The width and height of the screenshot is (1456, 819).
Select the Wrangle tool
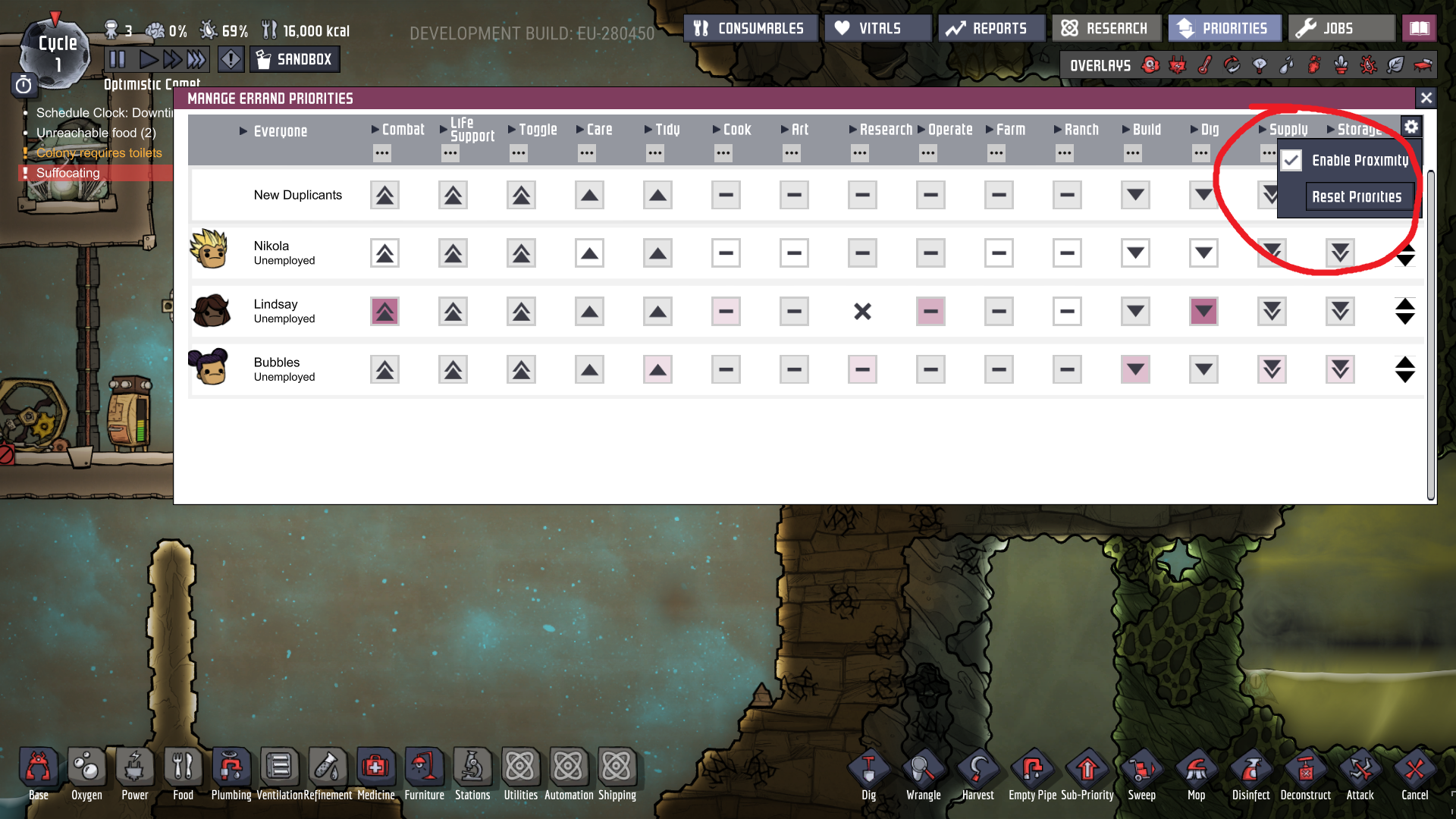point(923,767)
